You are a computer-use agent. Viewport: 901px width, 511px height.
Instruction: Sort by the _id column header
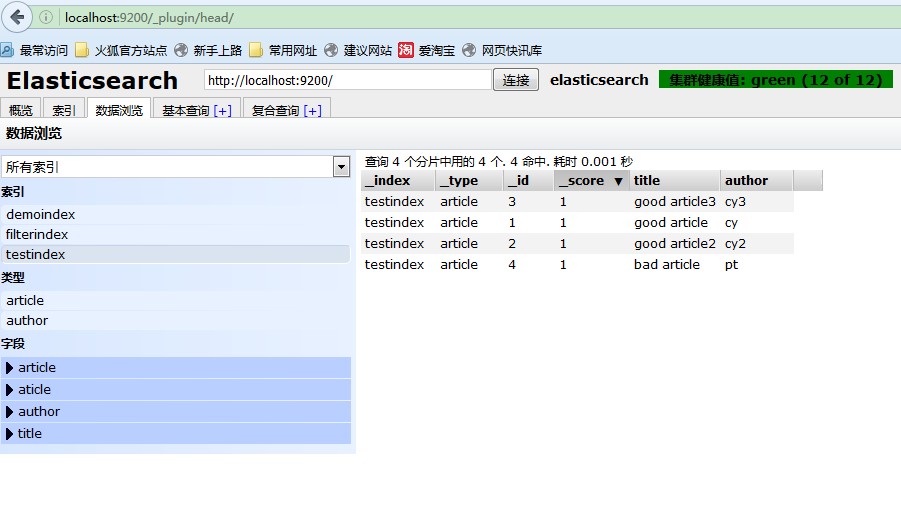coord(528,180)
